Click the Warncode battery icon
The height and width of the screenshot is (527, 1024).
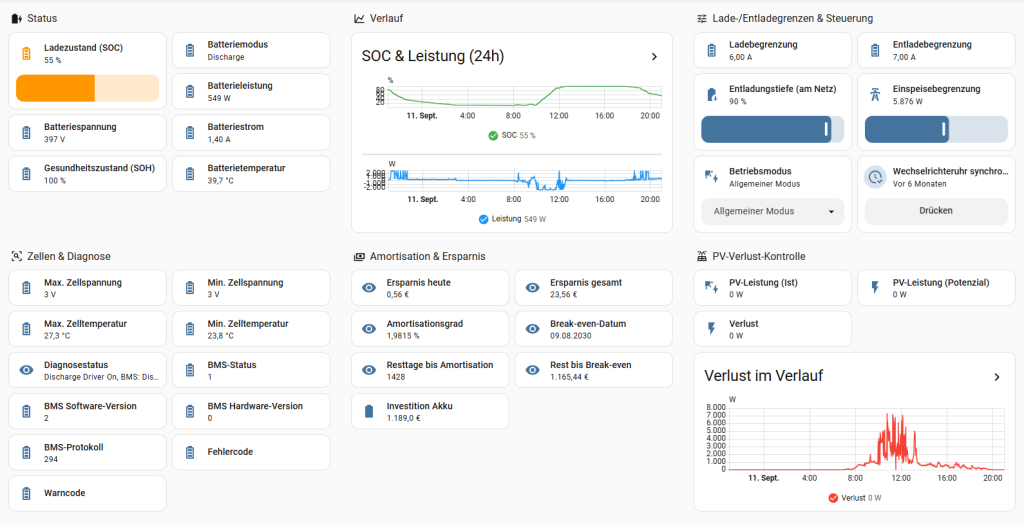pyautogui.click(x=26, y=494)
